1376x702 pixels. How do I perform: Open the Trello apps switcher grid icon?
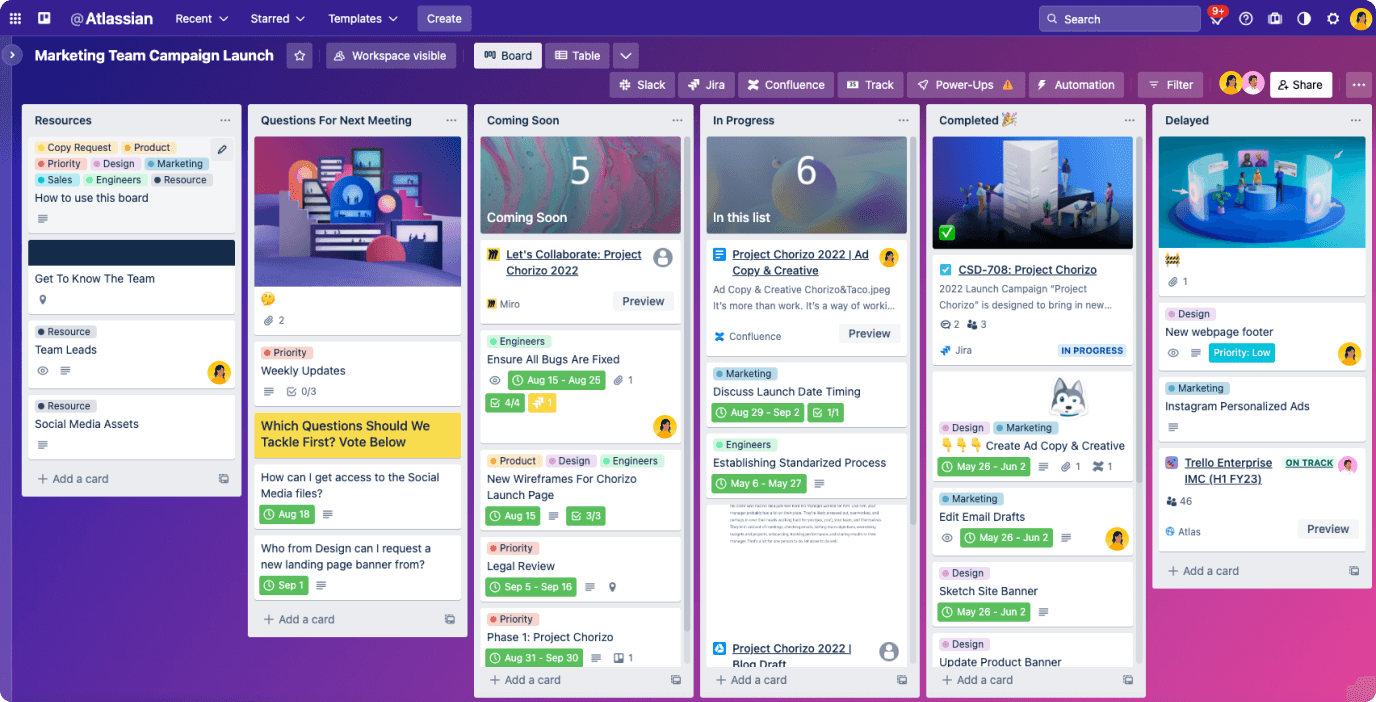click(x=15, y=18)
